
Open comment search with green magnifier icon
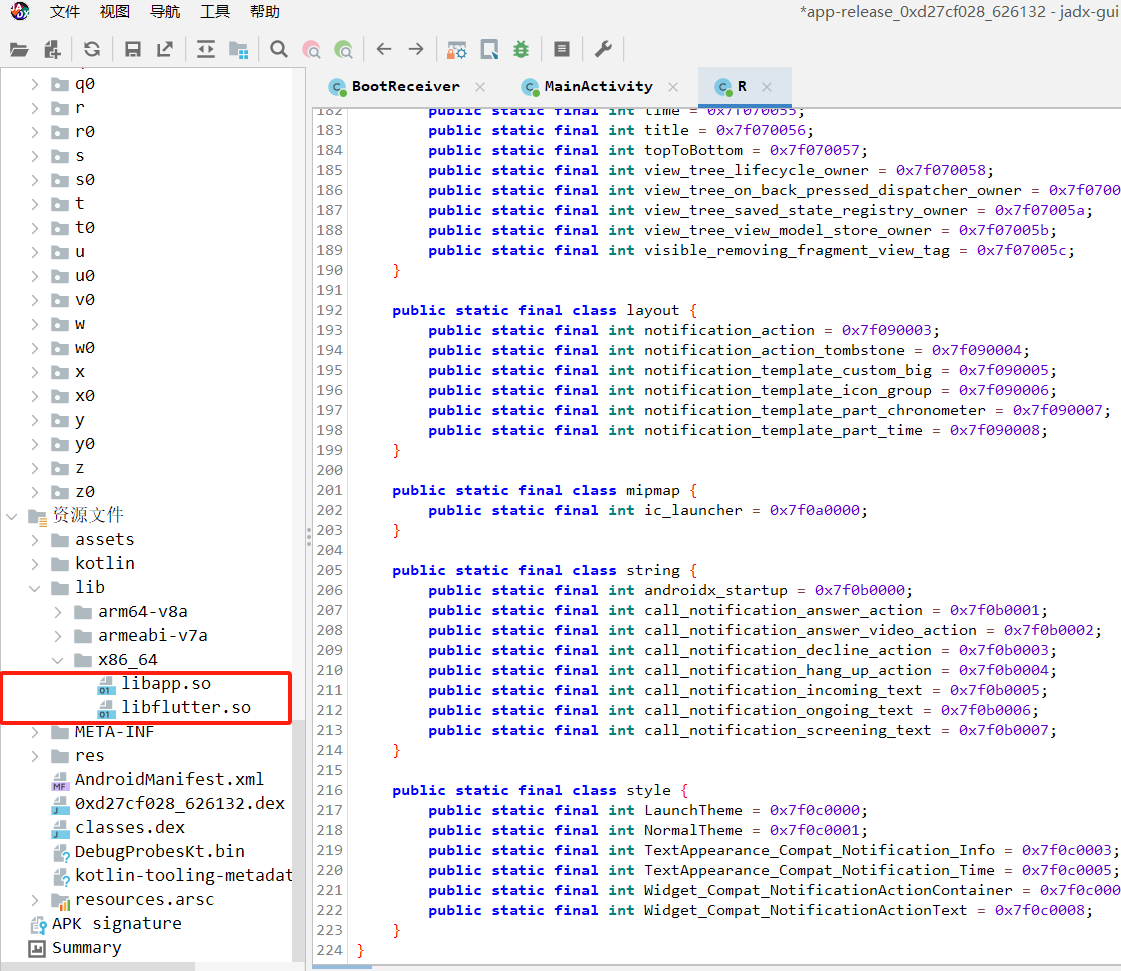coord(344,49)
